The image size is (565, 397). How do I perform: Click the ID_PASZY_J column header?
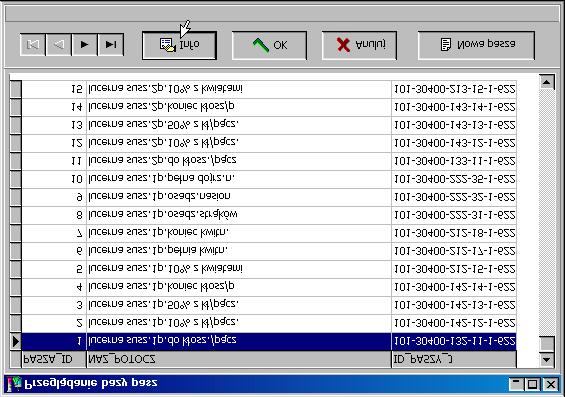click(x=454, y=359)
